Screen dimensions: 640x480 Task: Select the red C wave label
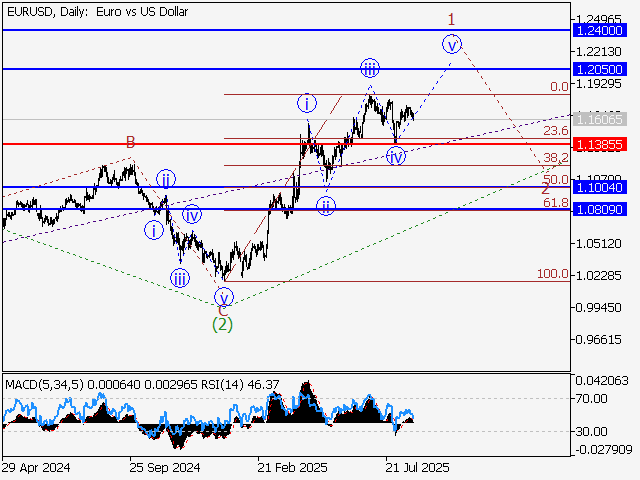coord(222,310)
